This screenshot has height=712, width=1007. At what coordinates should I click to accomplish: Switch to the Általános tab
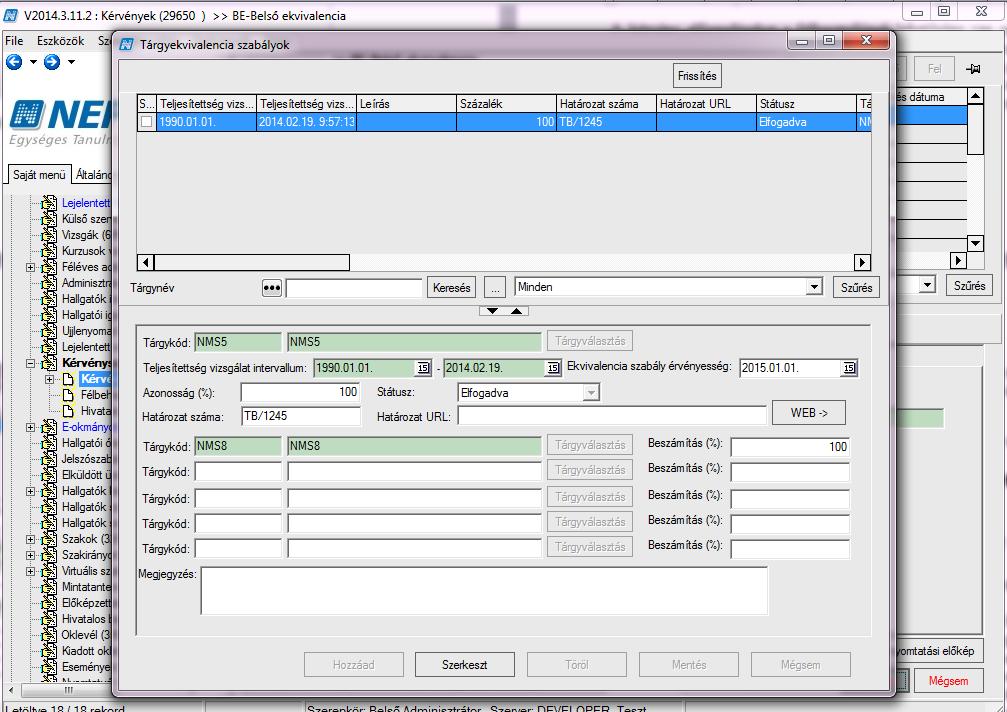coord(92,175)
